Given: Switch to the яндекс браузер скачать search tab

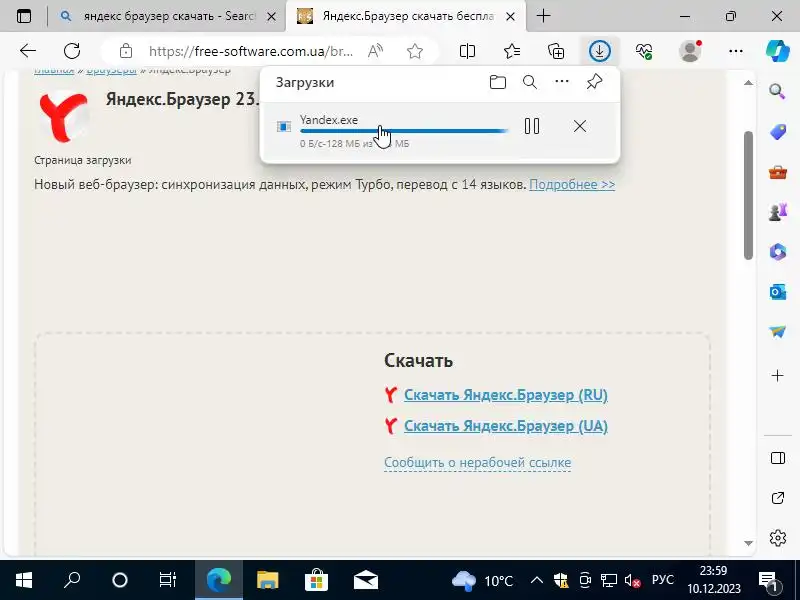Looking at the screenshot, I should pyautogui.click(x=168, y=16).
